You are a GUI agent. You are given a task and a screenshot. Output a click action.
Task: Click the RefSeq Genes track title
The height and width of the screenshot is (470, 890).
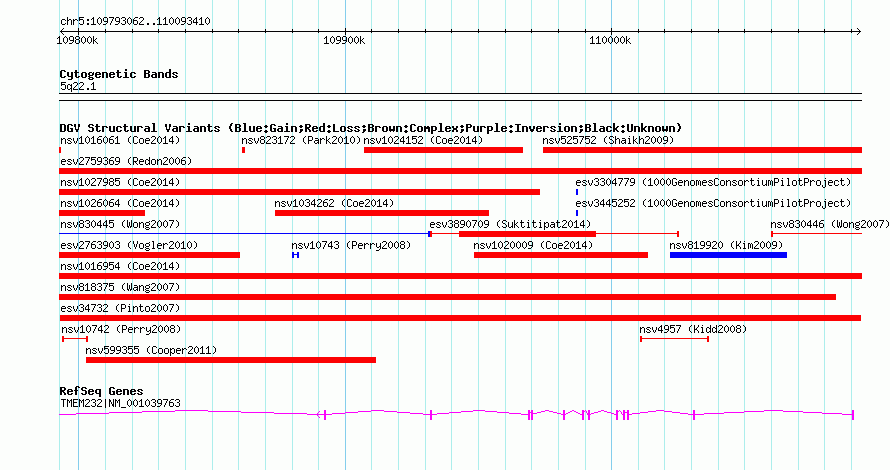101,391
